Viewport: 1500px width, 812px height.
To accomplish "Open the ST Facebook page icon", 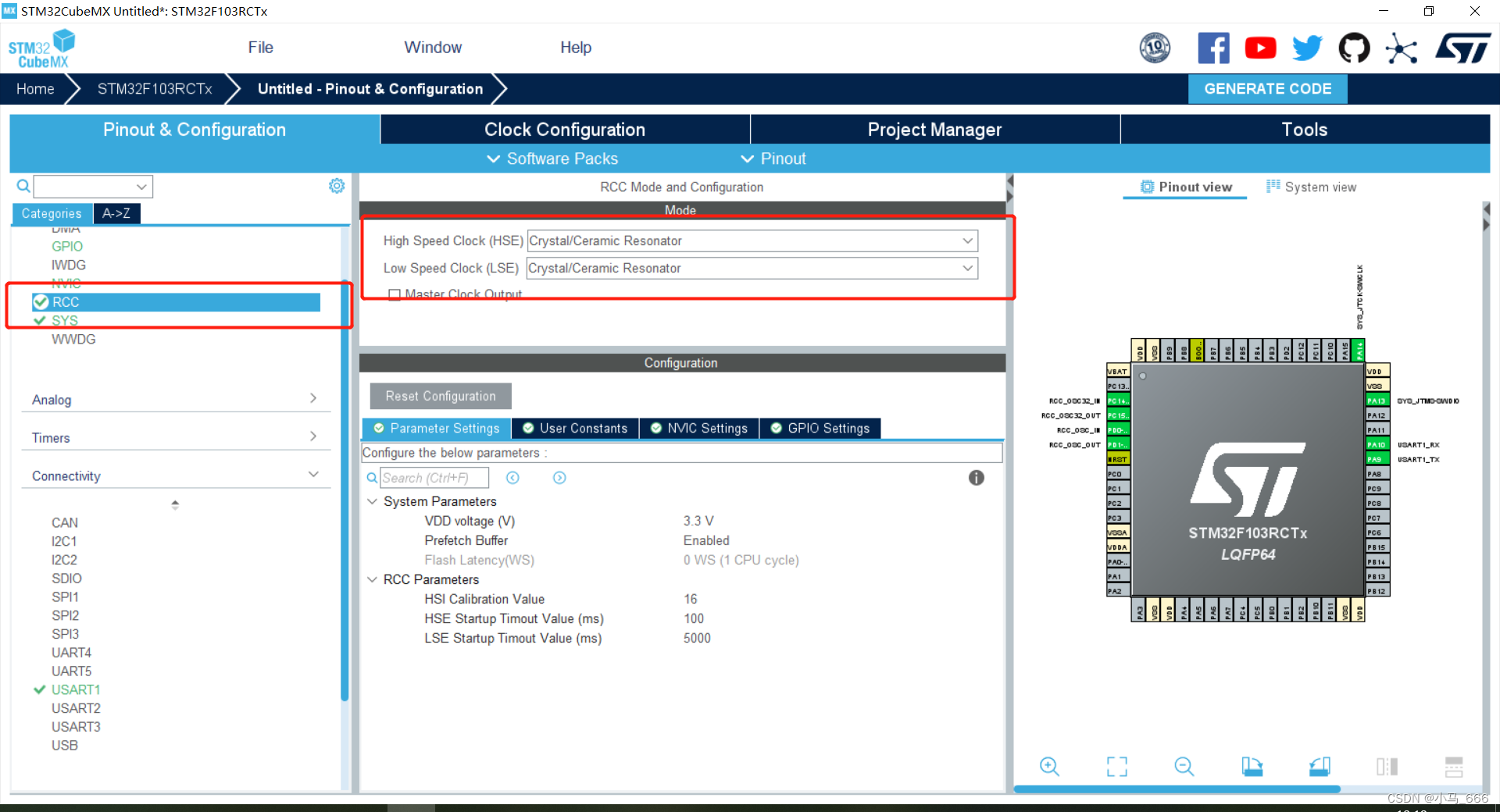I will tap(1213, 48).
